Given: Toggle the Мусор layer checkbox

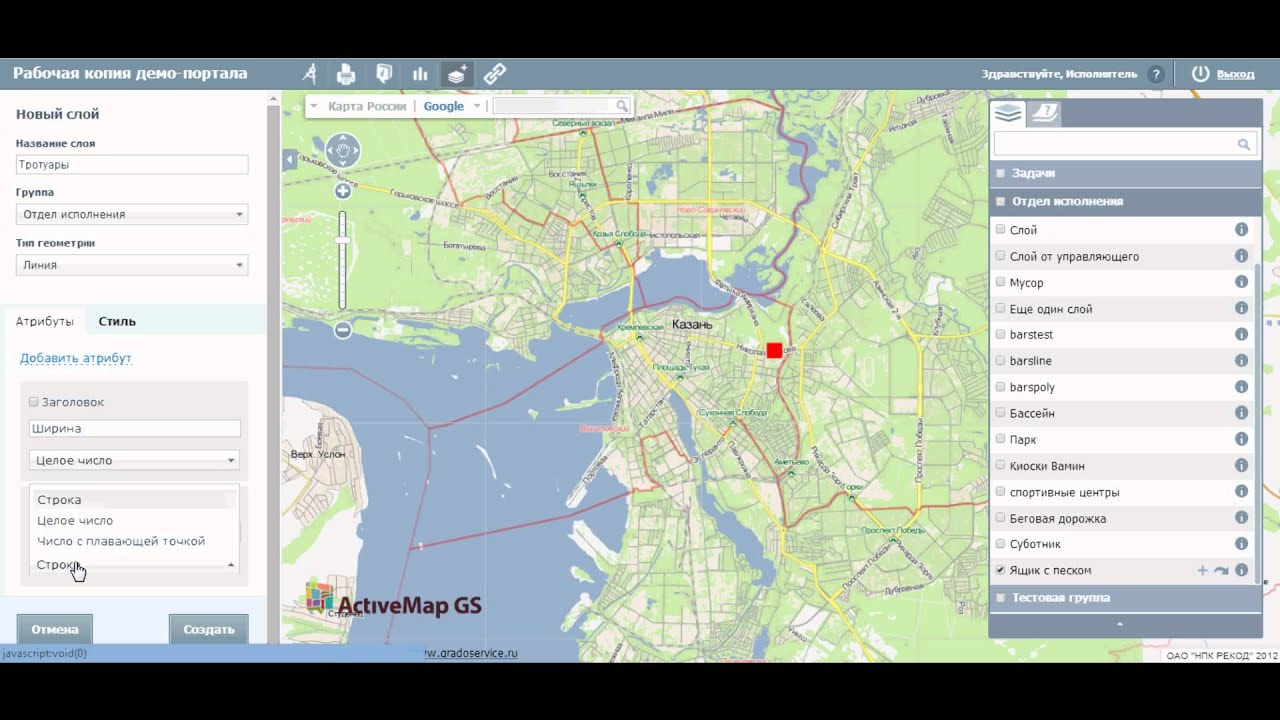Looking at the screenshot, I should (x=1000, y=282).
